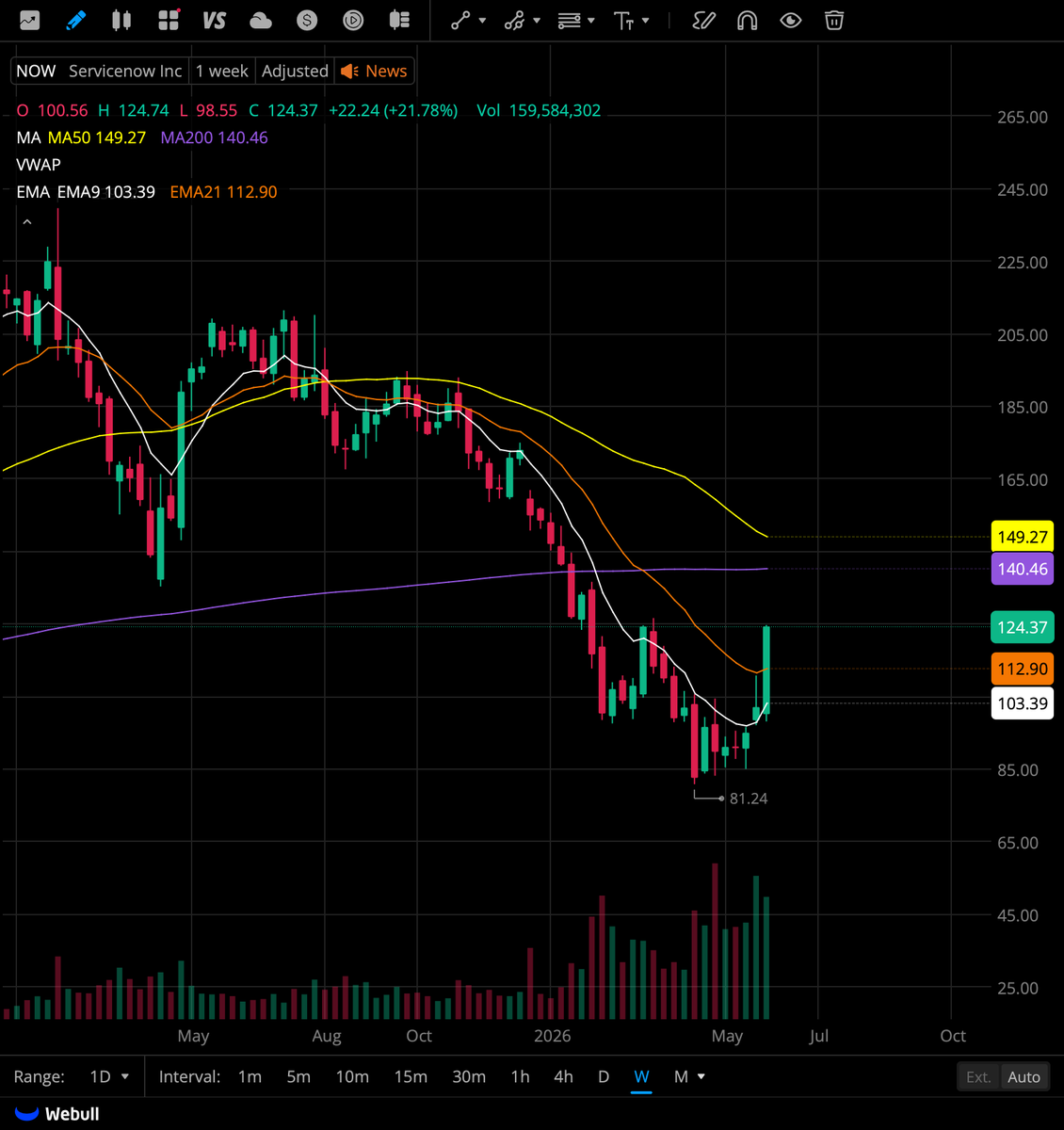Select the M monthly interval

pyautogui.click(x=681, y=1076)
